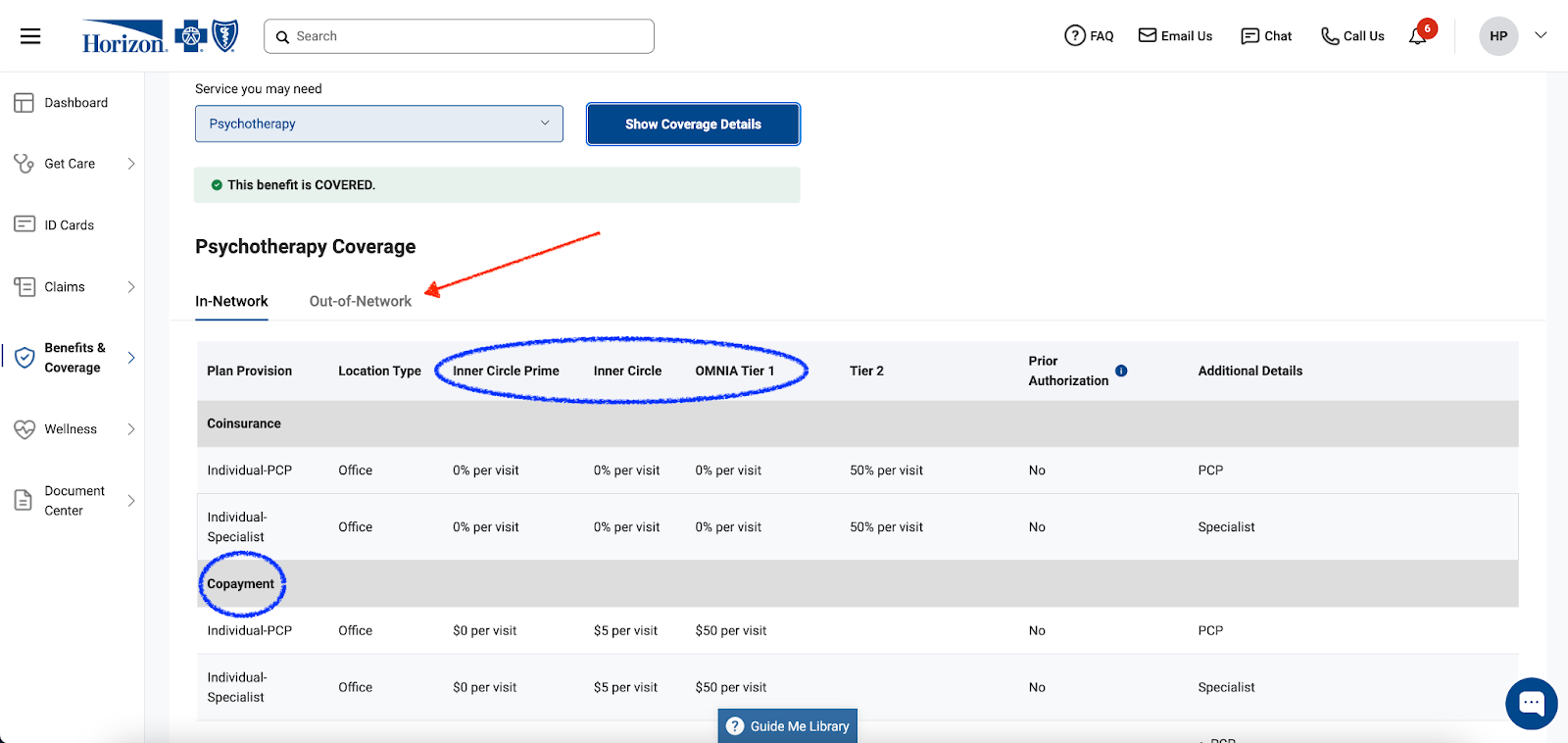
Task: Click the OMNIA Tier 1 column header
Action: pyautogui.click(x=735, y=371)
